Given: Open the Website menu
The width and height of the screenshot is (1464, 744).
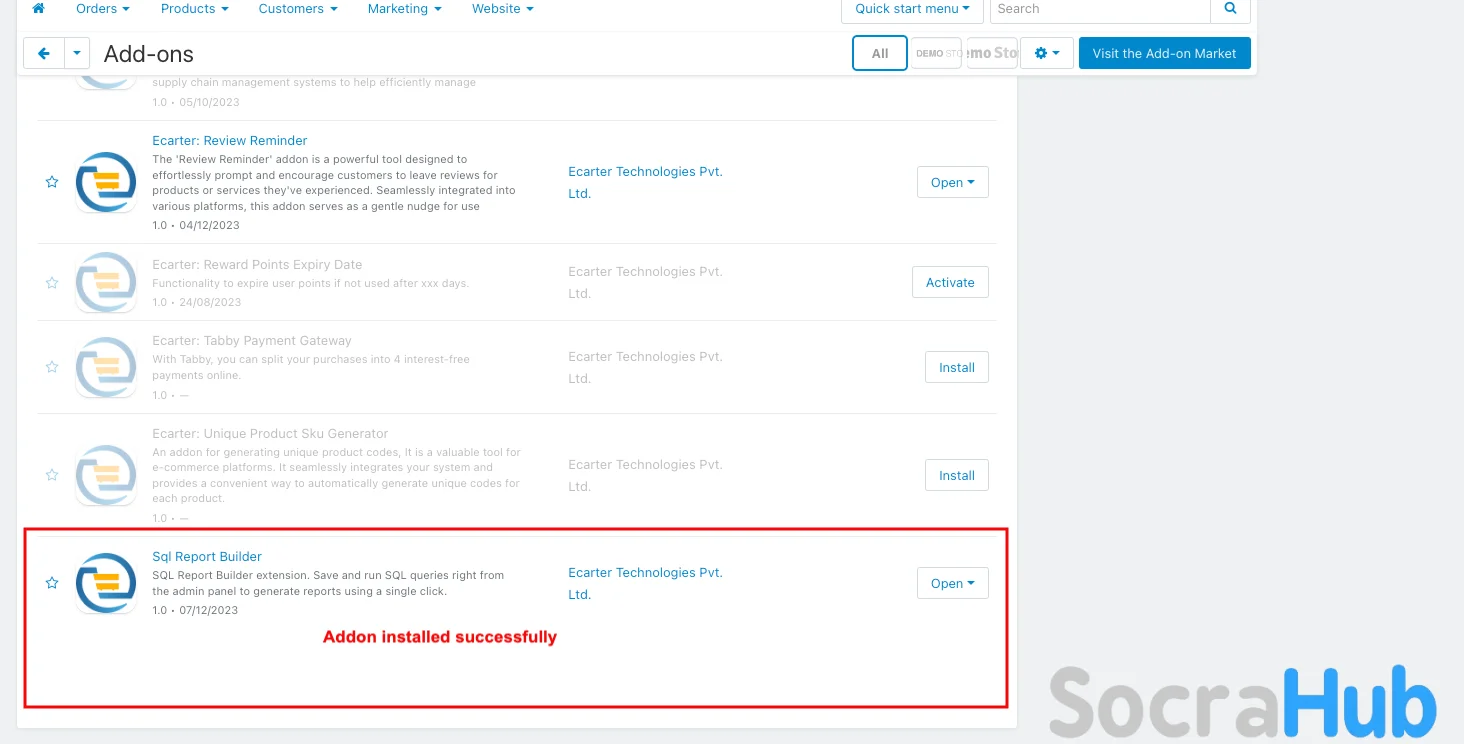Looking at the screenshot, I should click(x=503, y=9).
